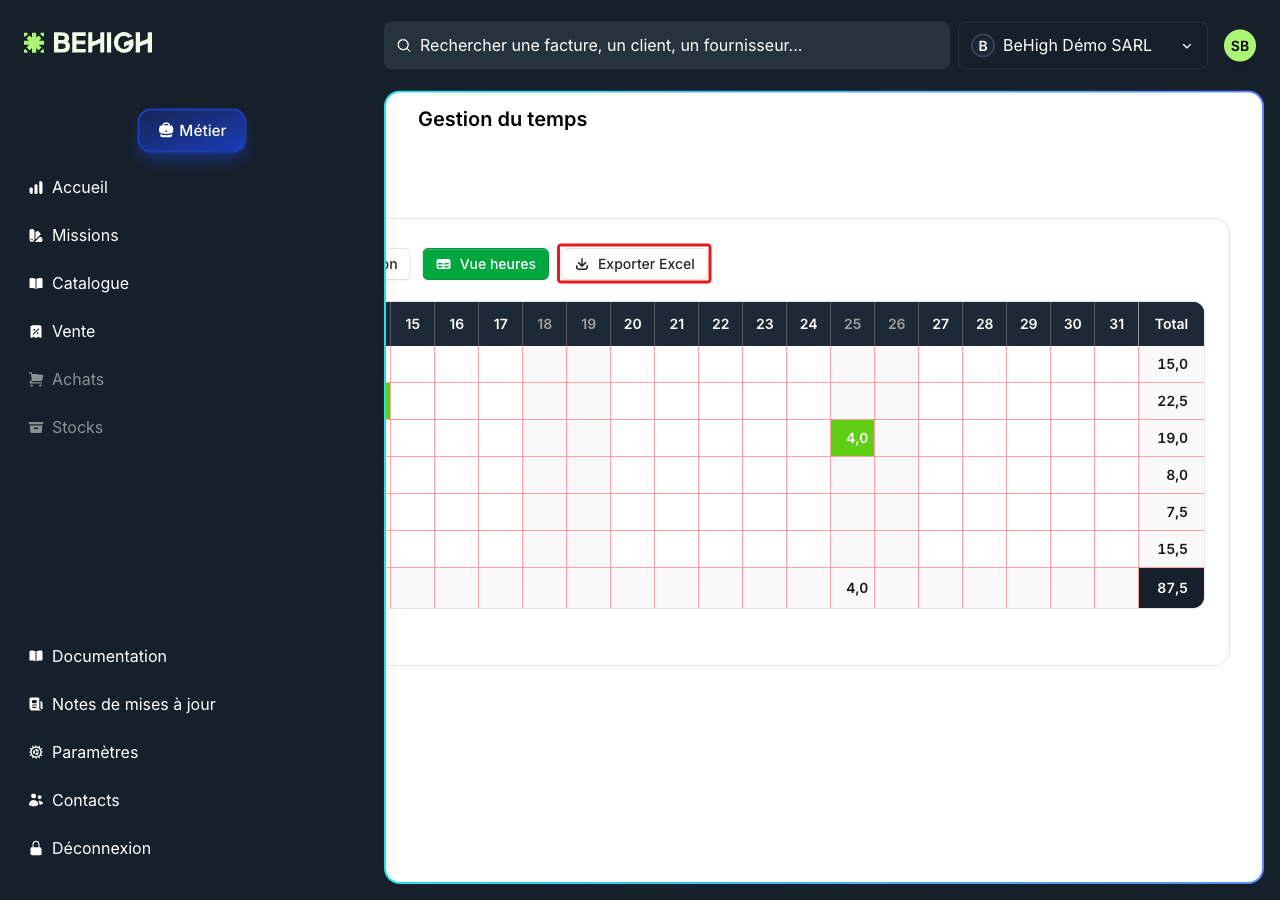Click the BeHigh logo
1280x900 pixels.
point(88,43)
